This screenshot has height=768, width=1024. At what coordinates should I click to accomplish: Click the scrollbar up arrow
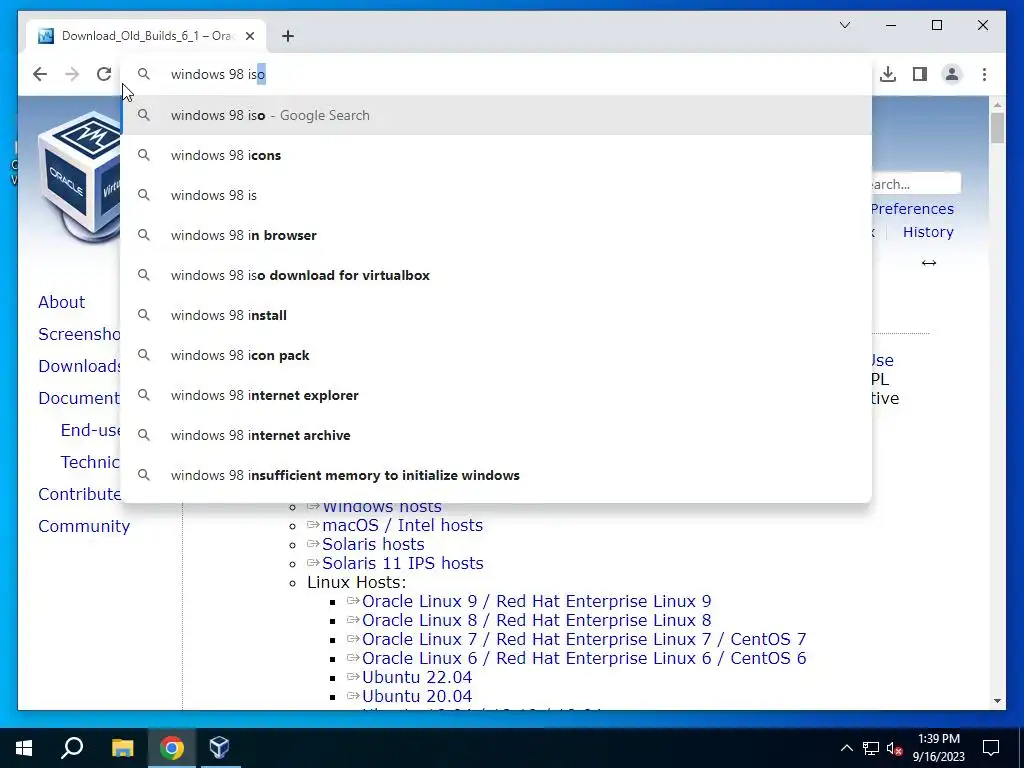click(x=997, y=104)
